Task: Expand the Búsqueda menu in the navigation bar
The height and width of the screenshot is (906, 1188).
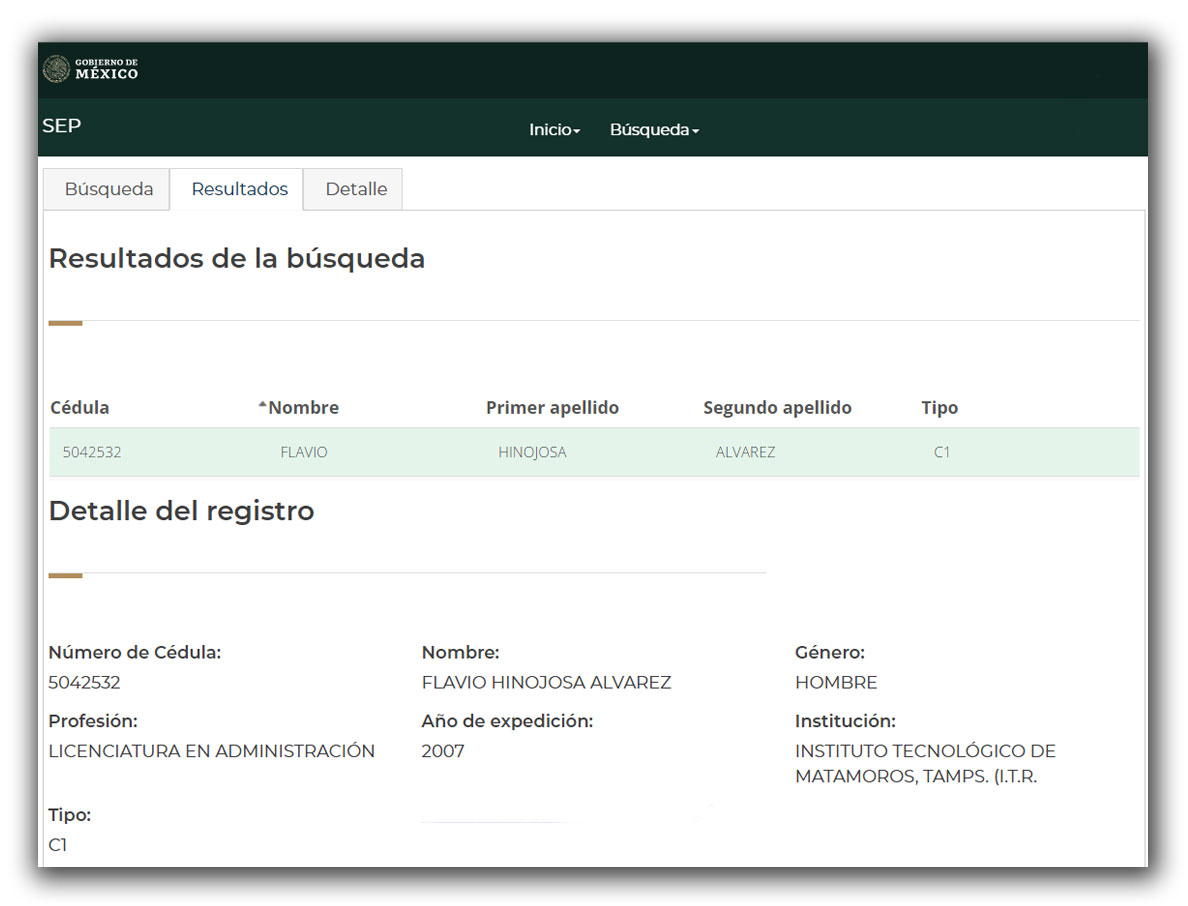Action: pyautogui.click(x=654, y=130)
